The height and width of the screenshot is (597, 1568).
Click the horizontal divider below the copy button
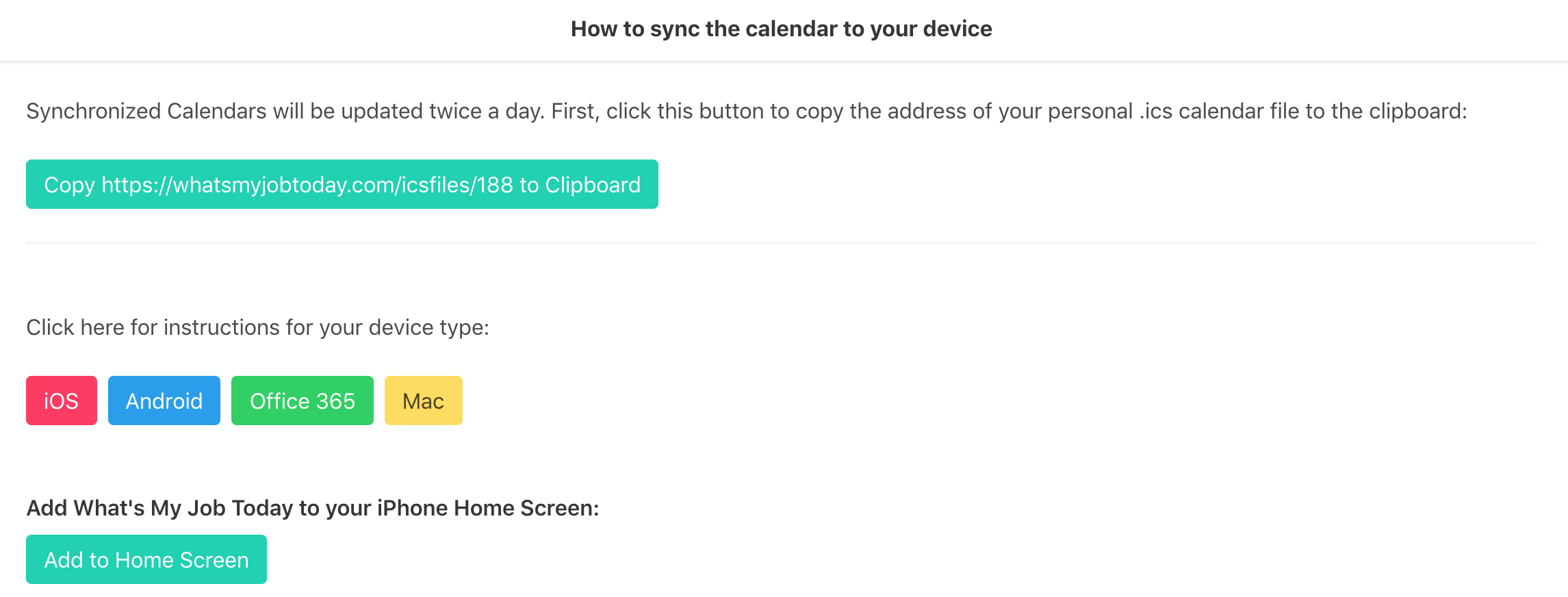click(781, 243)
